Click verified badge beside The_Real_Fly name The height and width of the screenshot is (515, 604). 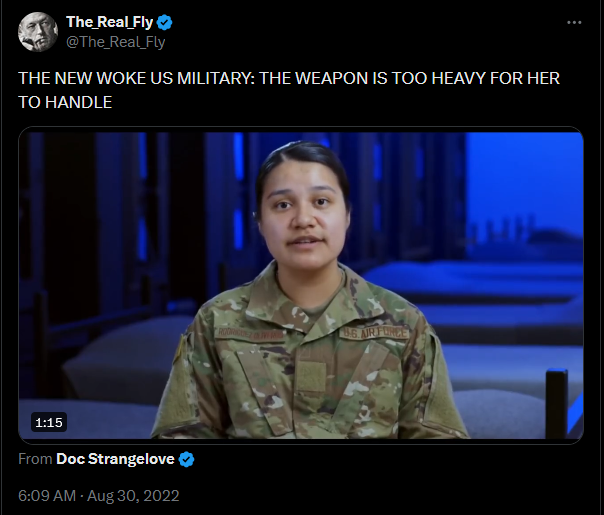coord(165,22)
